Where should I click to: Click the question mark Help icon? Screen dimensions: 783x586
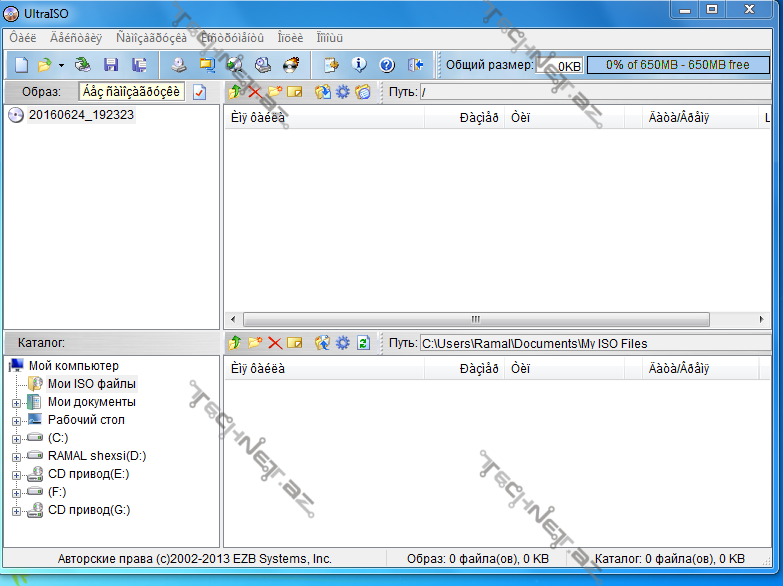point(387,65)
